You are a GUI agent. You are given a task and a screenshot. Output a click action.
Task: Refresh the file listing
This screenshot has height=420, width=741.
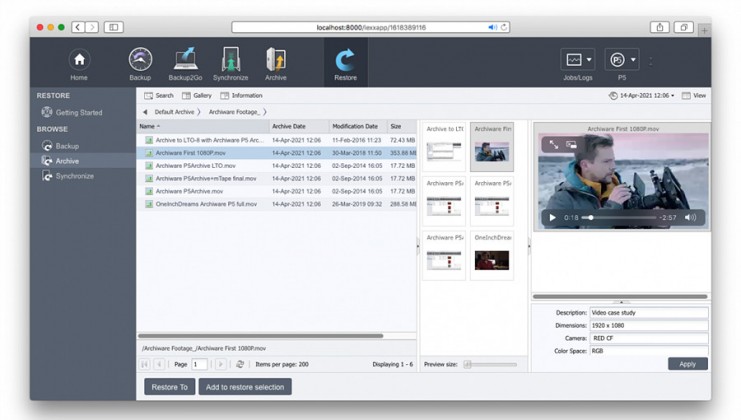[x=240, y=364]
